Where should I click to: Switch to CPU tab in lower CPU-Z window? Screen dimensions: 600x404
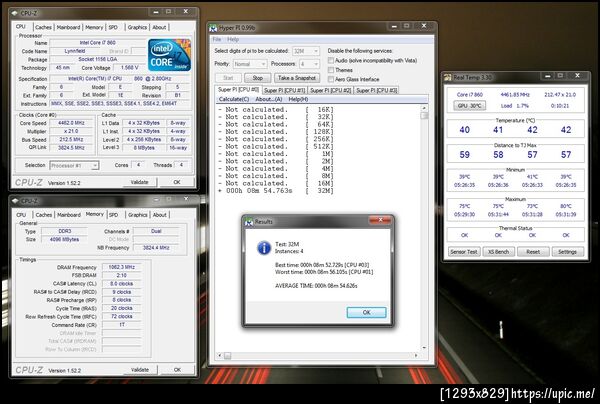[x=21, y=215]
